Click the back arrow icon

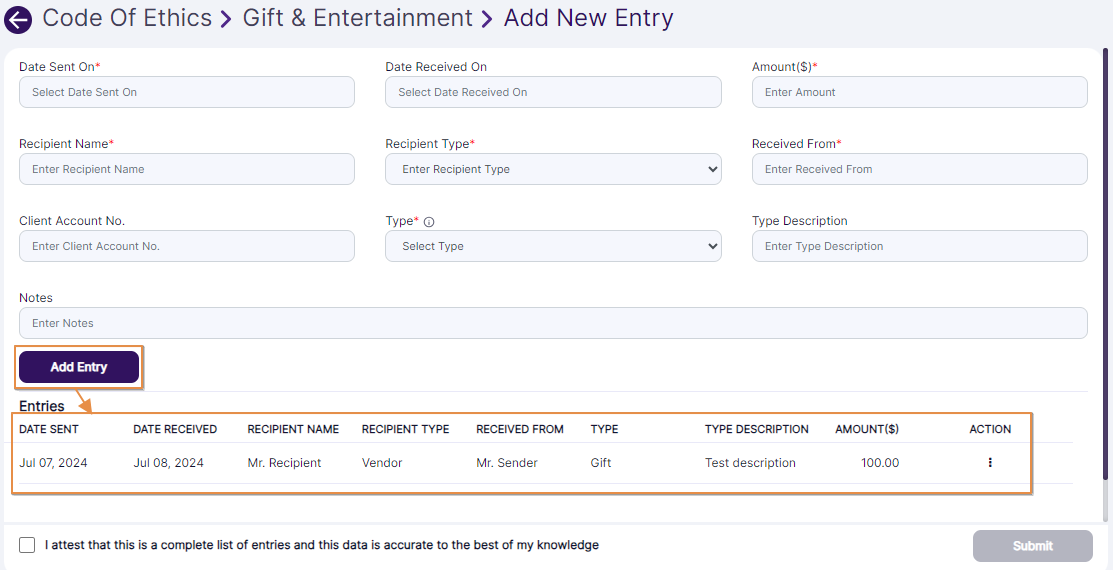(18, 20)
